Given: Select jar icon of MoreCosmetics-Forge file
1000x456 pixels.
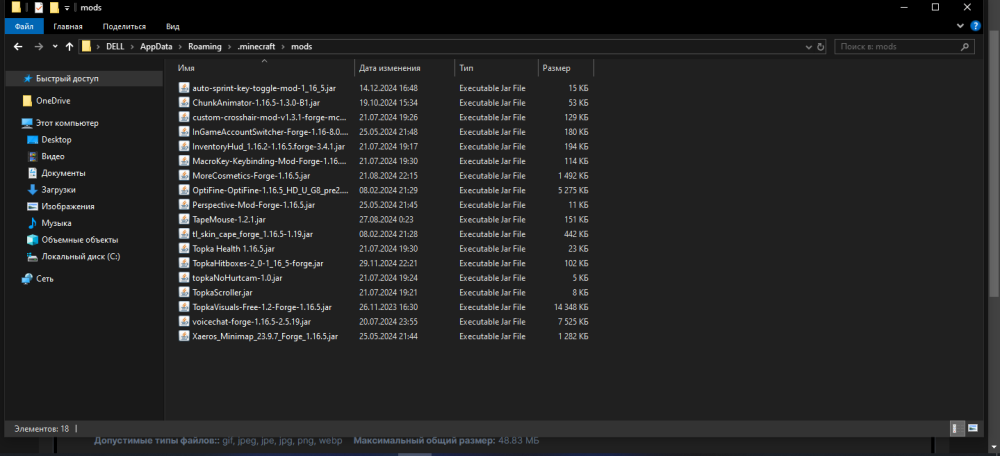Looking at the screenshot, I should pyautogui.click(x=184, y=175).
